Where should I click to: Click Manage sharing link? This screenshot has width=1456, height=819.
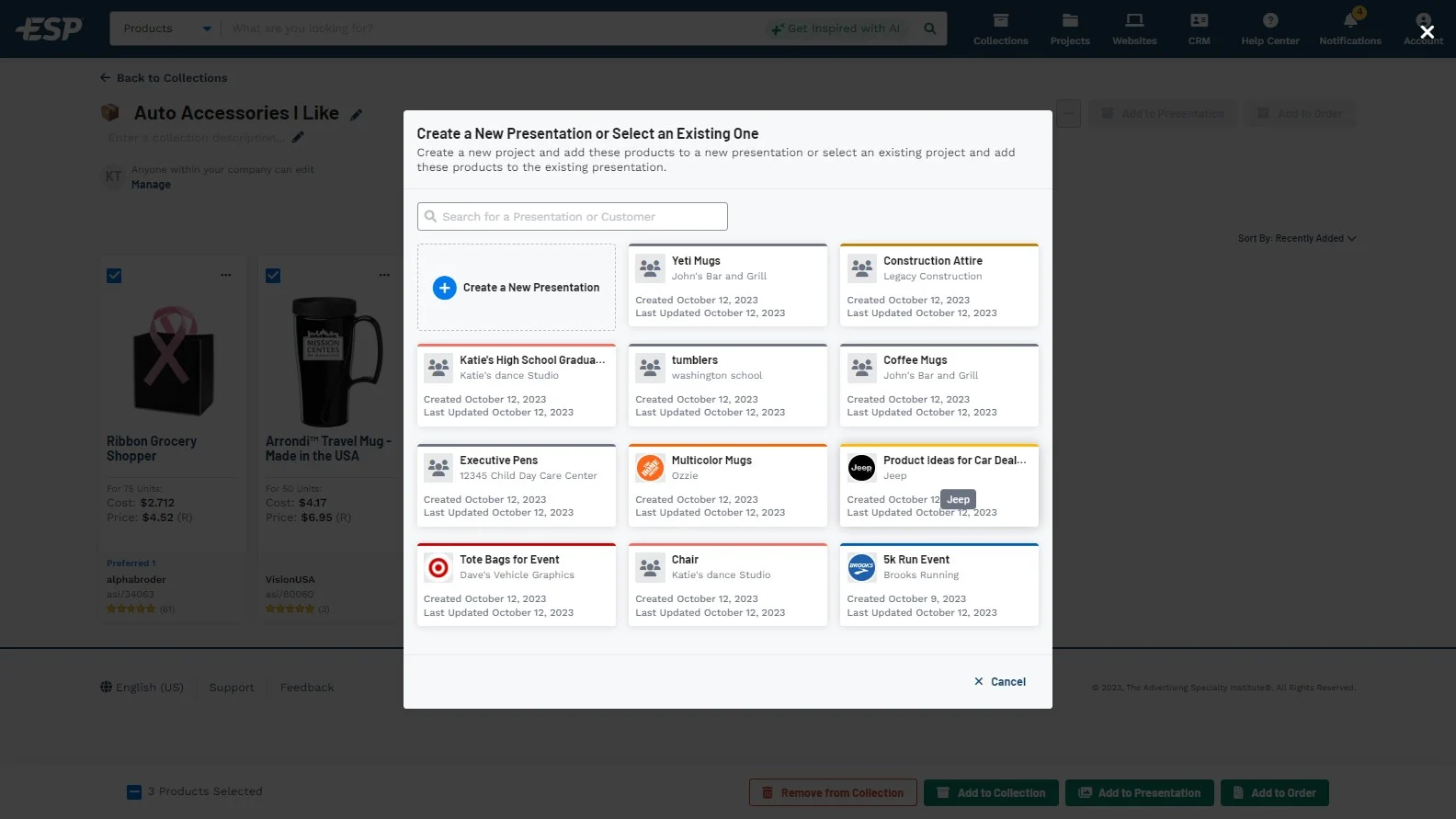151,185
